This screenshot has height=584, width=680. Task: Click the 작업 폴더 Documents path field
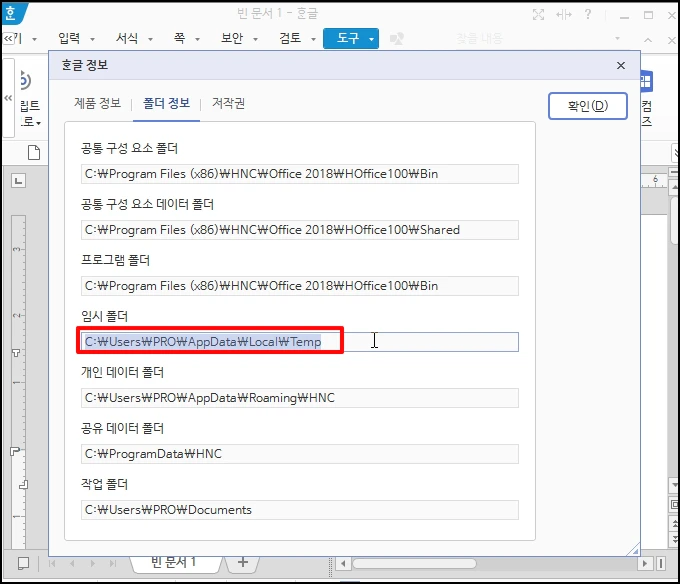300,510
